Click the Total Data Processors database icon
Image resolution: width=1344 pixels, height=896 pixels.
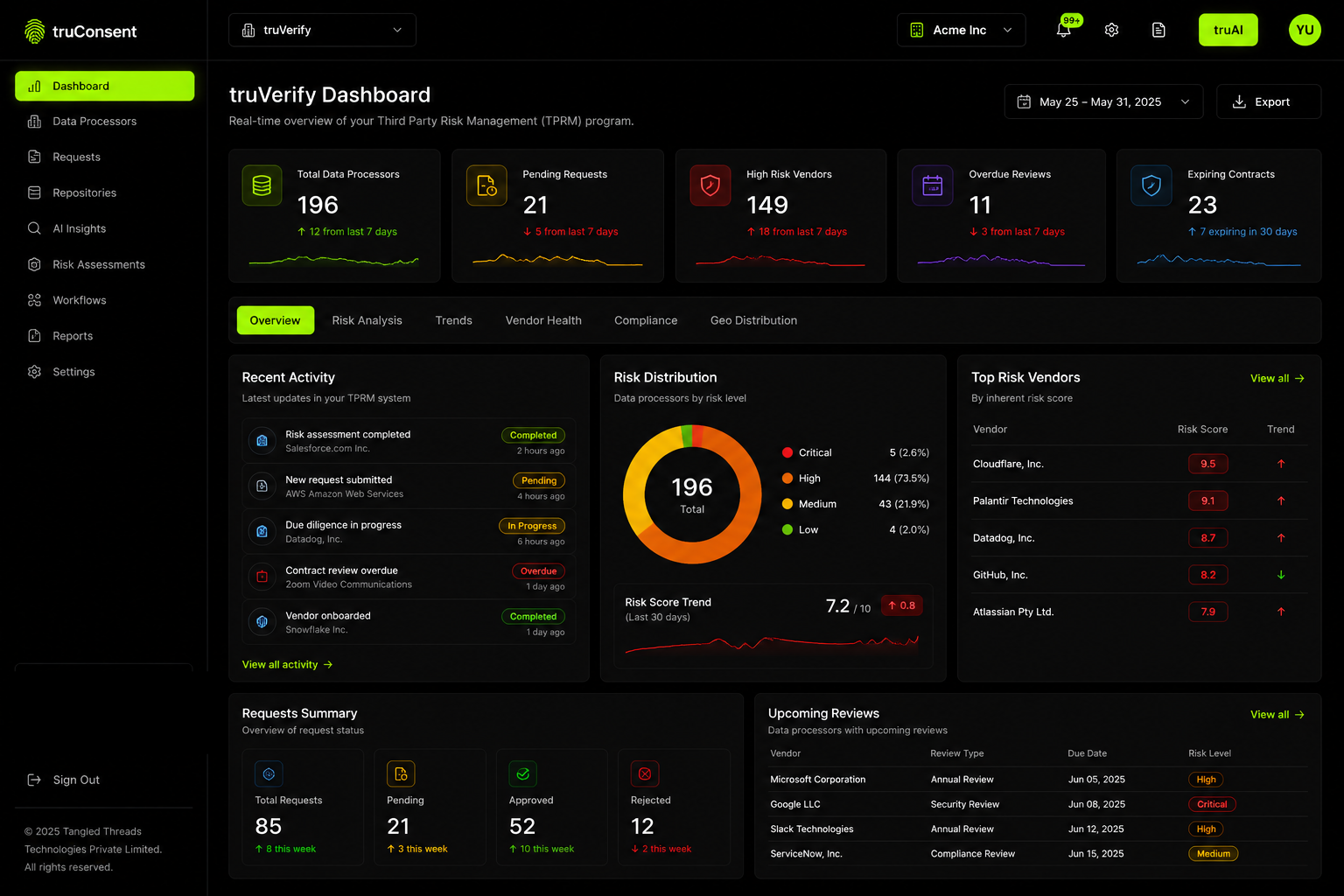click(262, 185)
